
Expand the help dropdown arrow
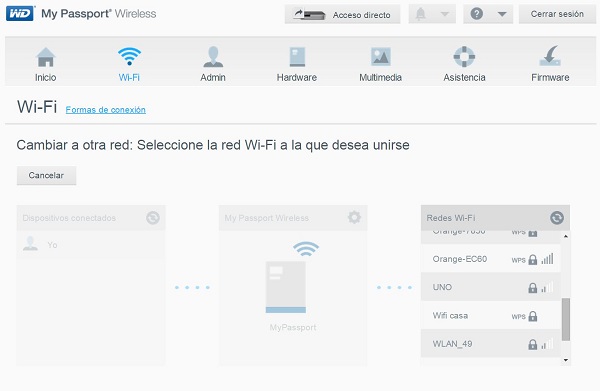pyautogui.click(x=502, y=15)
